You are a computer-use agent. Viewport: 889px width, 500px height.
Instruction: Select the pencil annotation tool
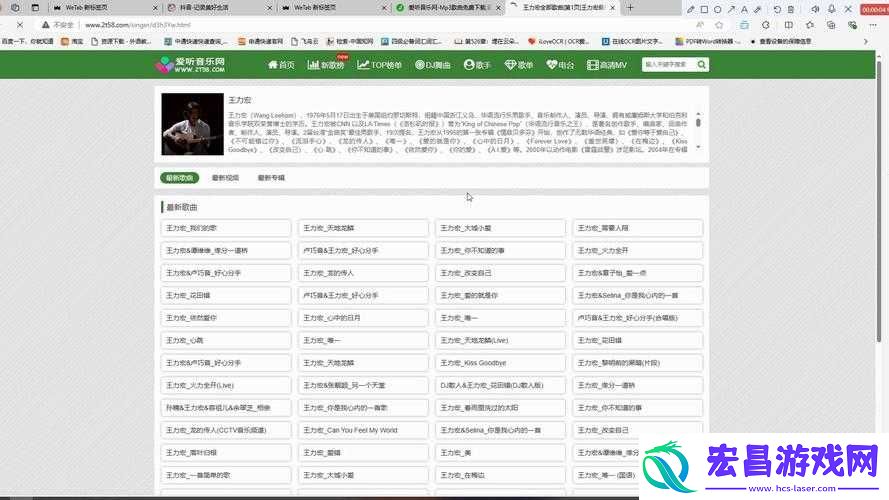pos(690,9)
